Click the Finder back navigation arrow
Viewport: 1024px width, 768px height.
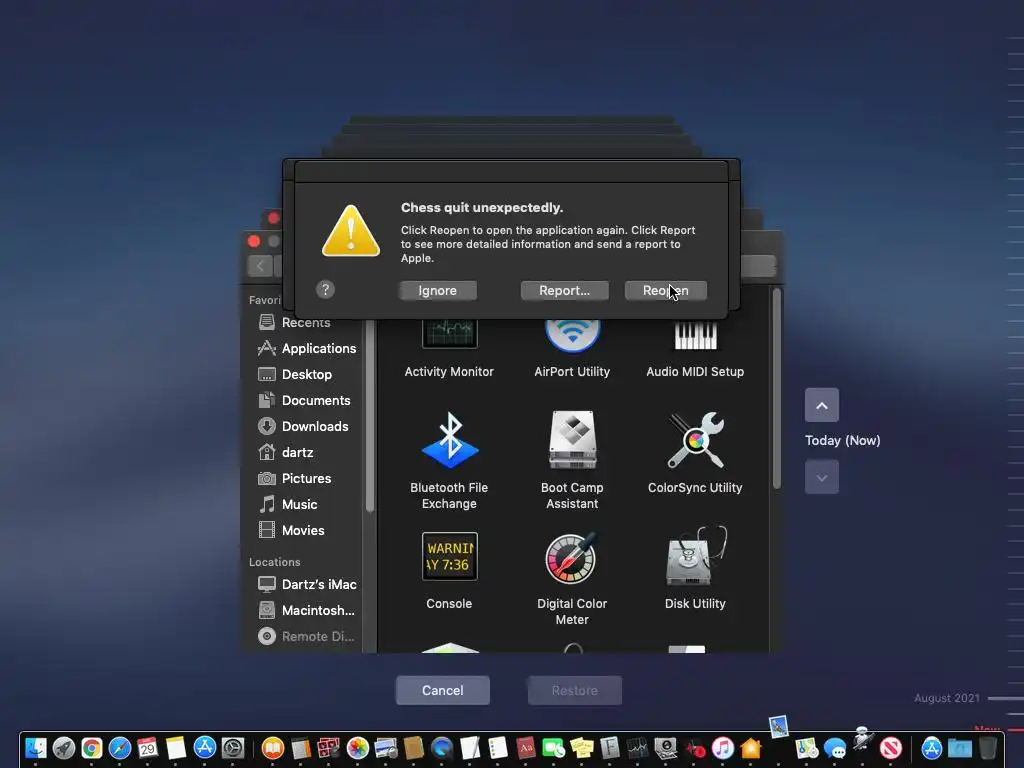tap(260, 266)
